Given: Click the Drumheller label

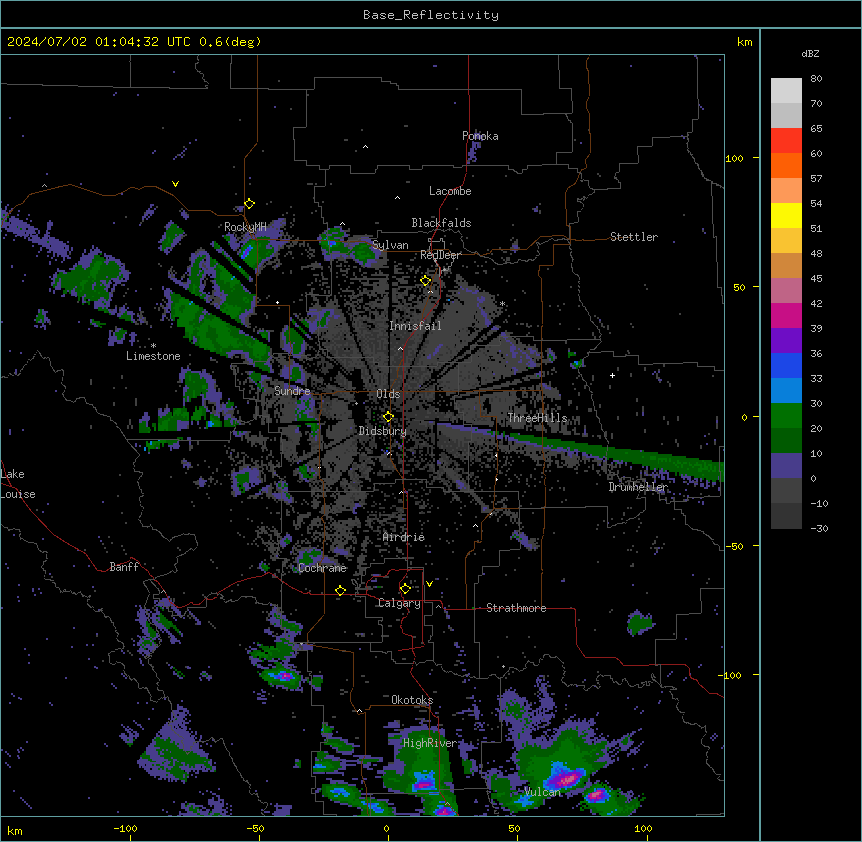Looking at the screenshot, I should pos(638,487).
